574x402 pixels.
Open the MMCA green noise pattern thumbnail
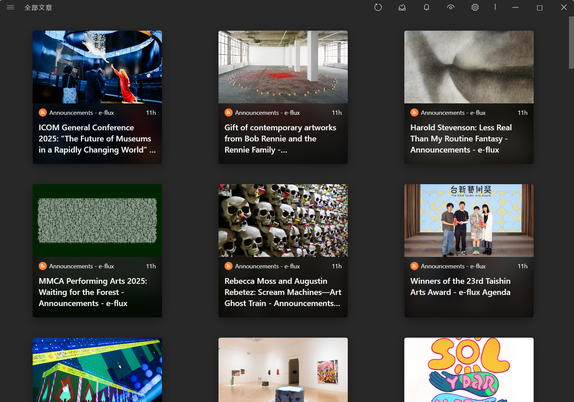point(97,220)
